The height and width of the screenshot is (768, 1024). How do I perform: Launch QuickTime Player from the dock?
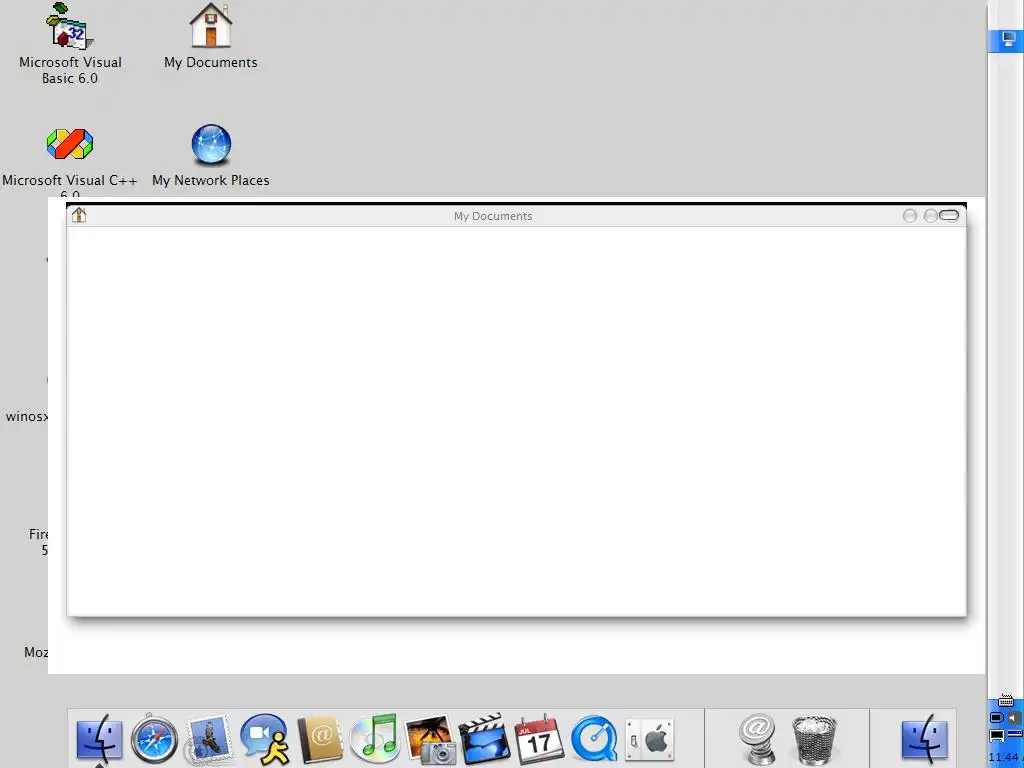click(x=594, y=739)
